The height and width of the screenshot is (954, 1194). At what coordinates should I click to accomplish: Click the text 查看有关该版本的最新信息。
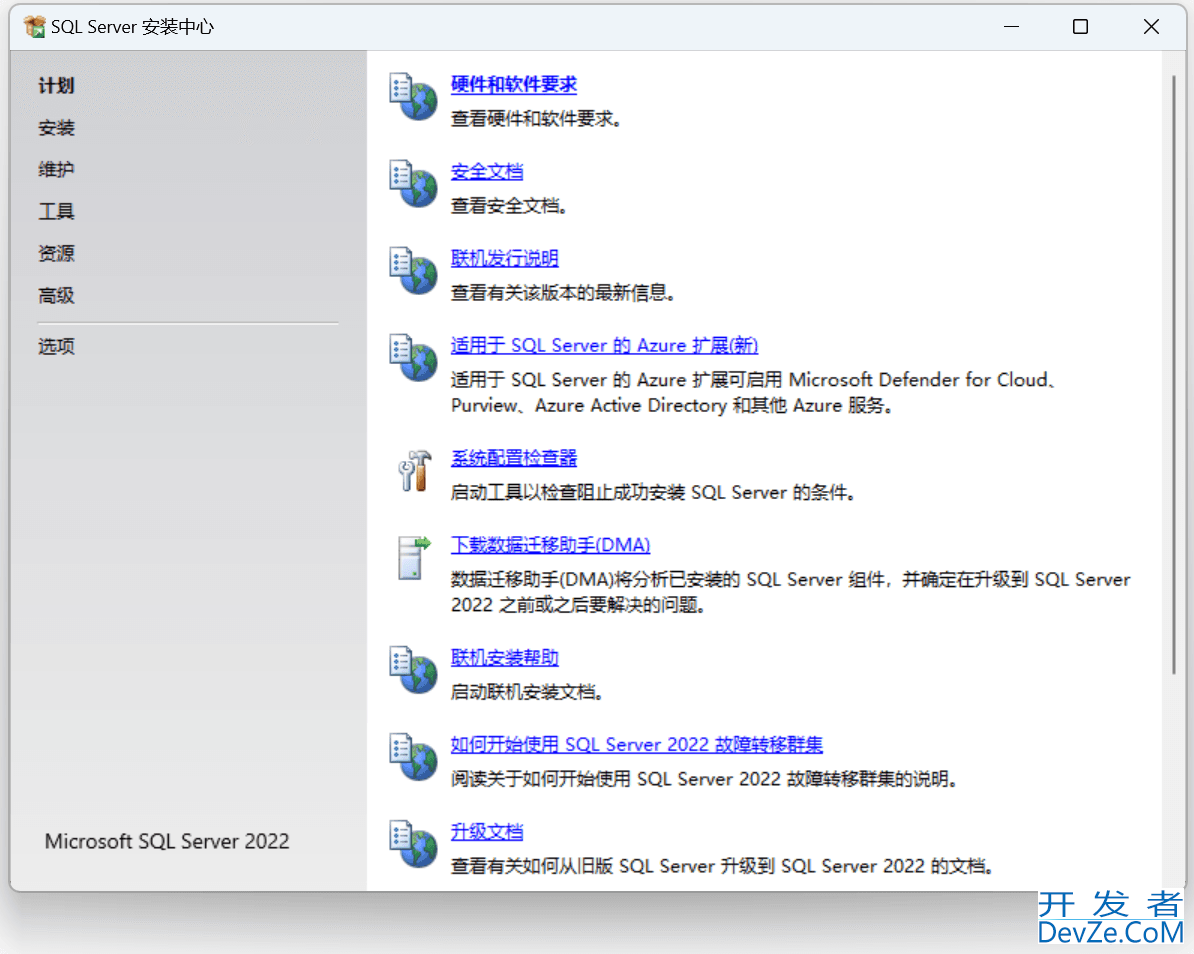click(563, 292)
